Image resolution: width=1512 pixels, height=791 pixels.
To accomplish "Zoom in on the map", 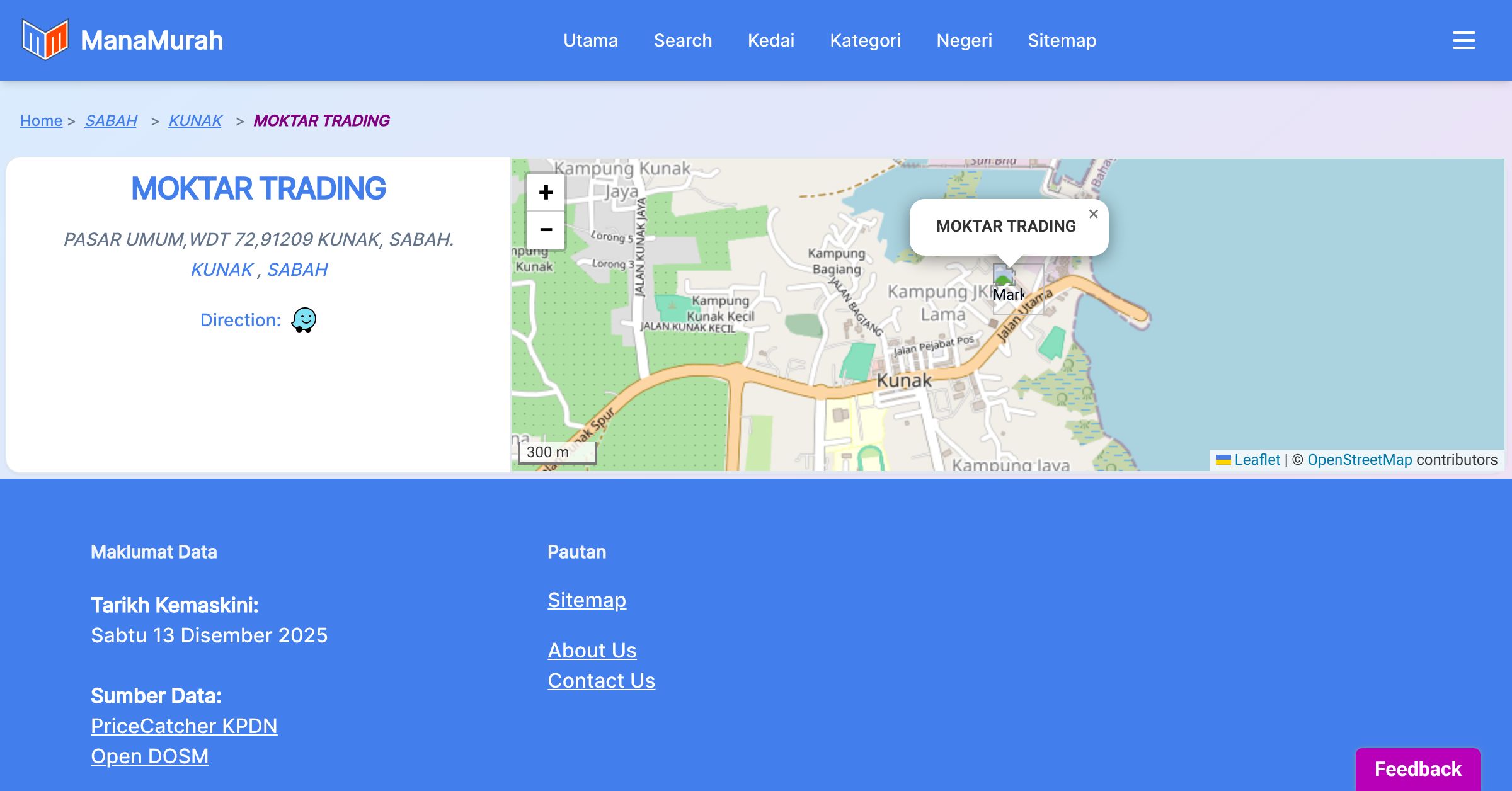I will [x=546, y=192].
